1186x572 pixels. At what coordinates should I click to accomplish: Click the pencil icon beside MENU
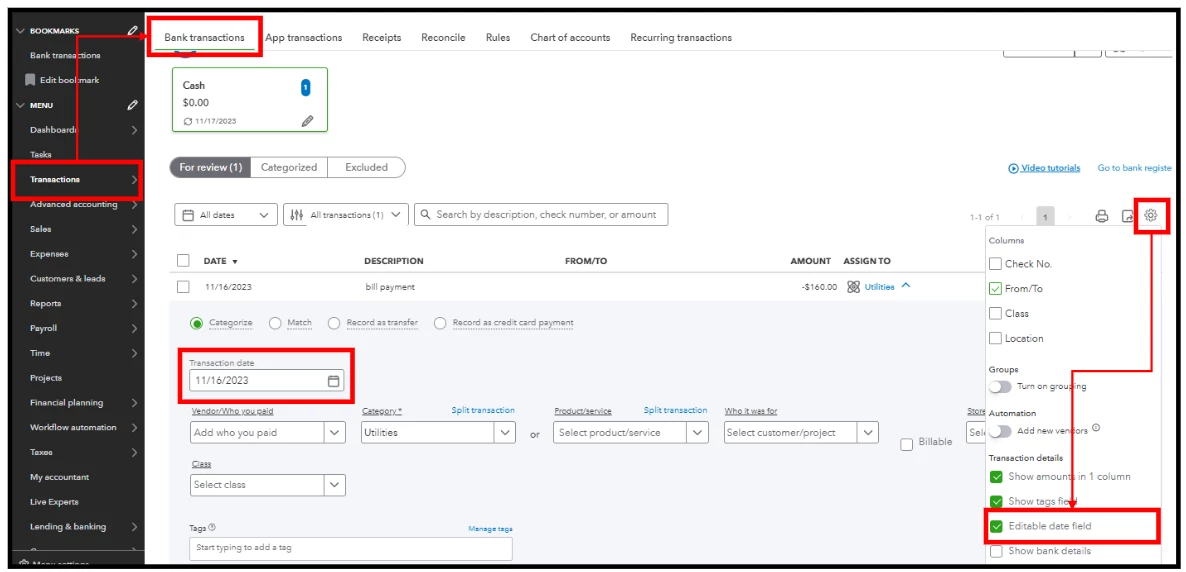pos(133,105)
